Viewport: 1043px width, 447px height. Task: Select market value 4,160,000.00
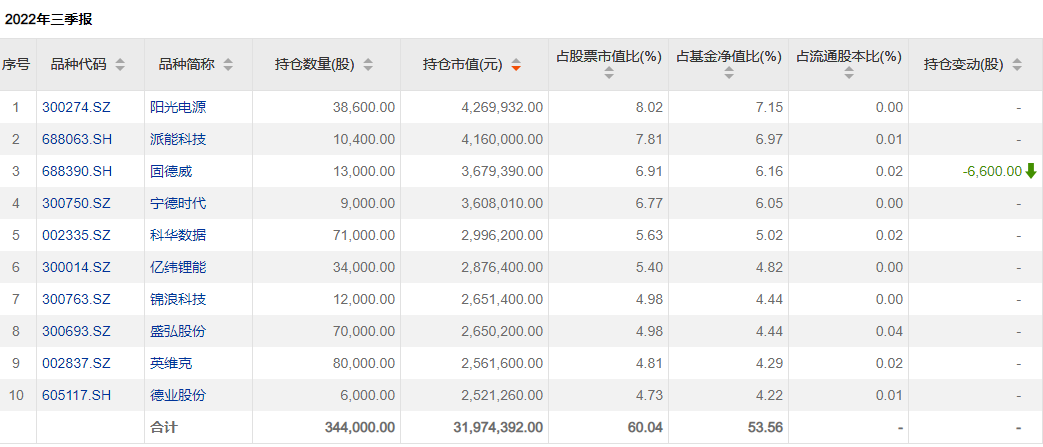pyautogui.click(x=502, y=139)
